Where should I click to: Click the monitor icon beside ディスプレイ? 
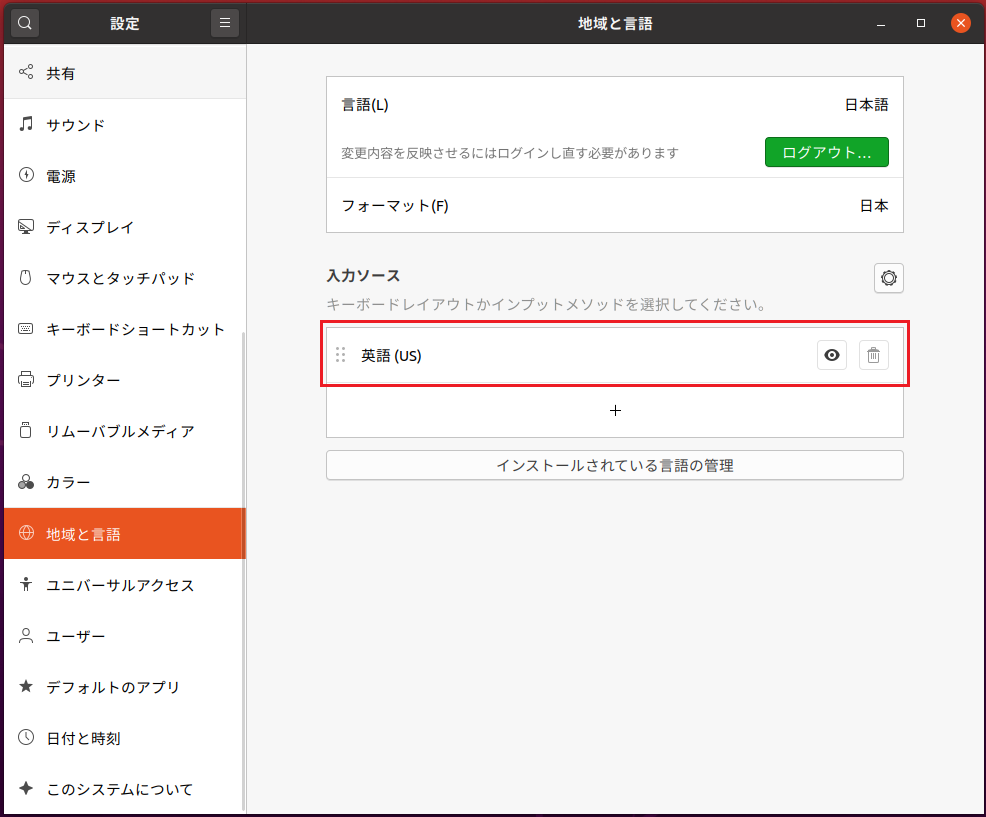pos(26,226)
